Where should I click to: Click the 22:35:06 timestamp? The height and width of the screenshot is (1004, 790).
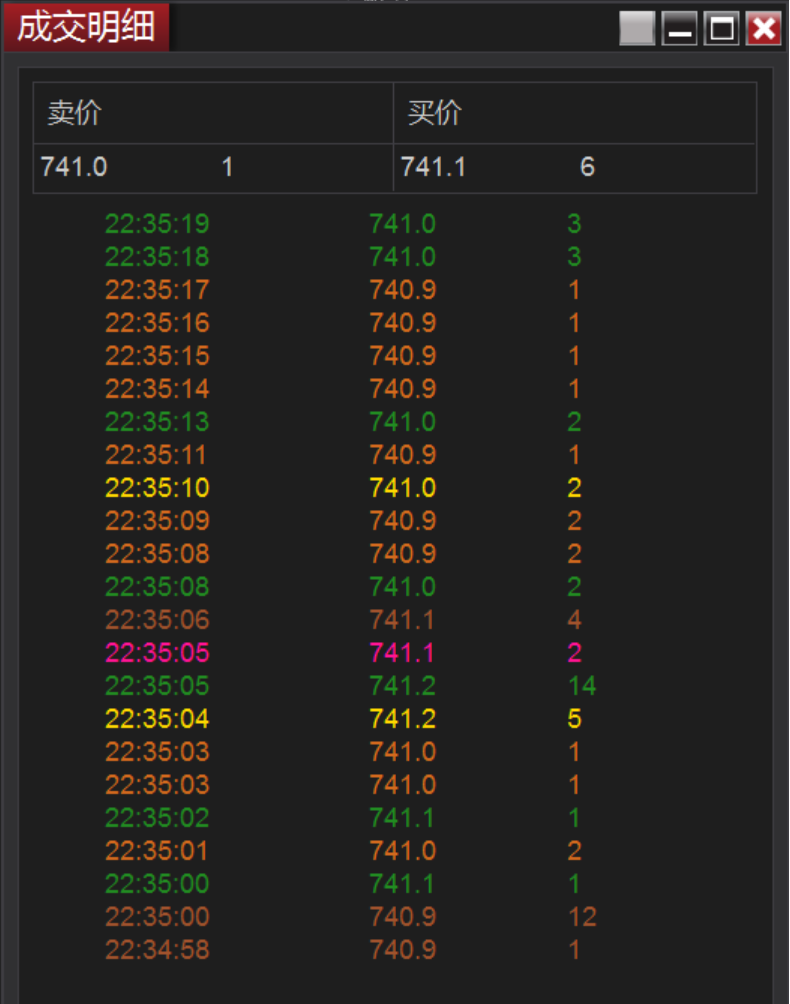click(x=157, y=620)
